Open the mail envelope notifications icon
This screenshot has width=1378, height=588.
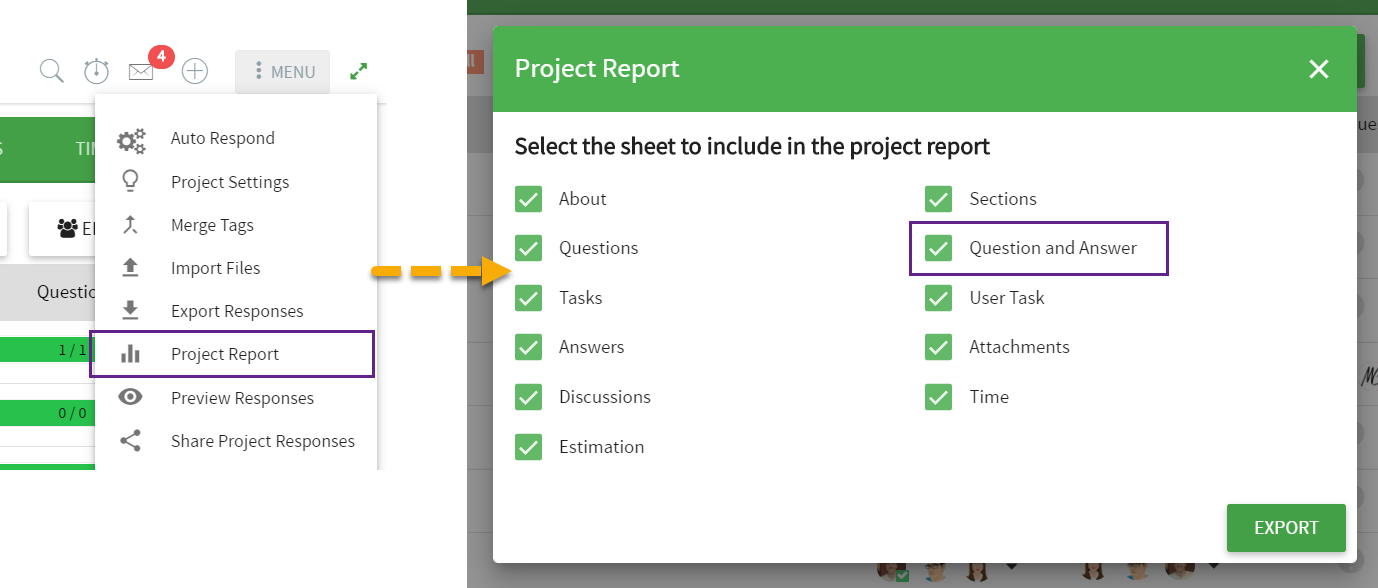(141, 72)
